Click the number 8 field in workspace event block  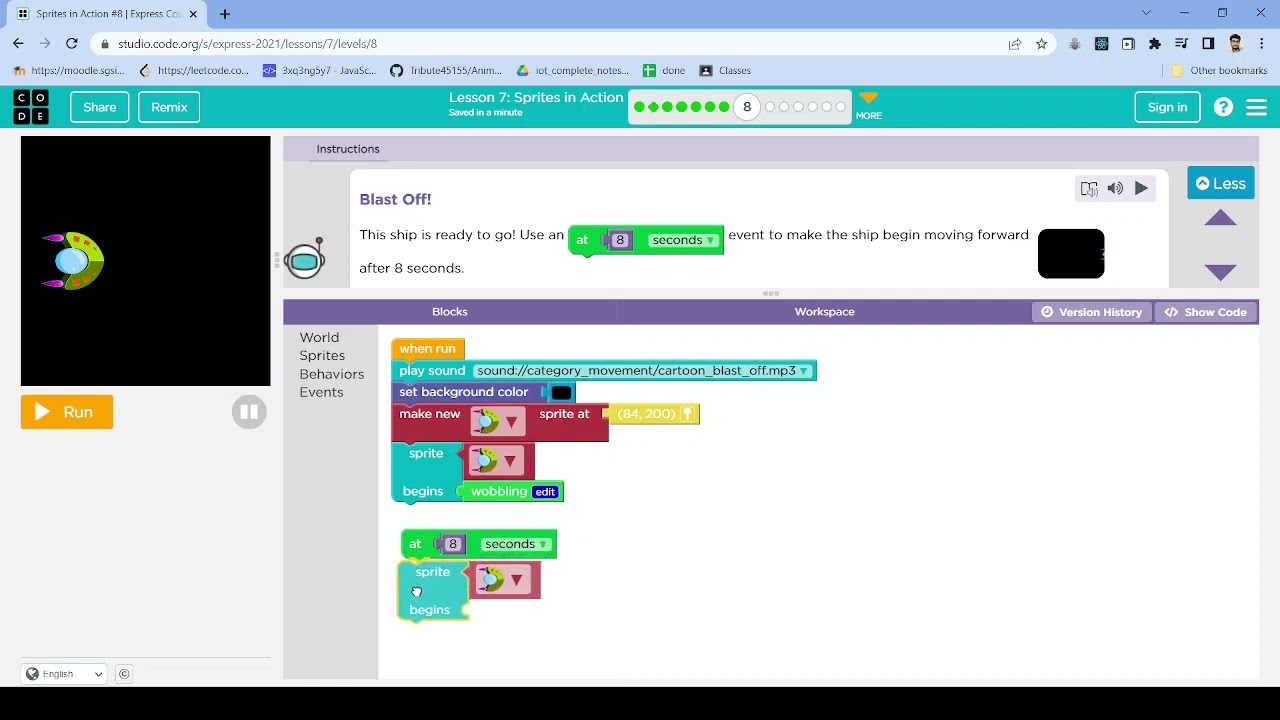click(x=453, y=544)
